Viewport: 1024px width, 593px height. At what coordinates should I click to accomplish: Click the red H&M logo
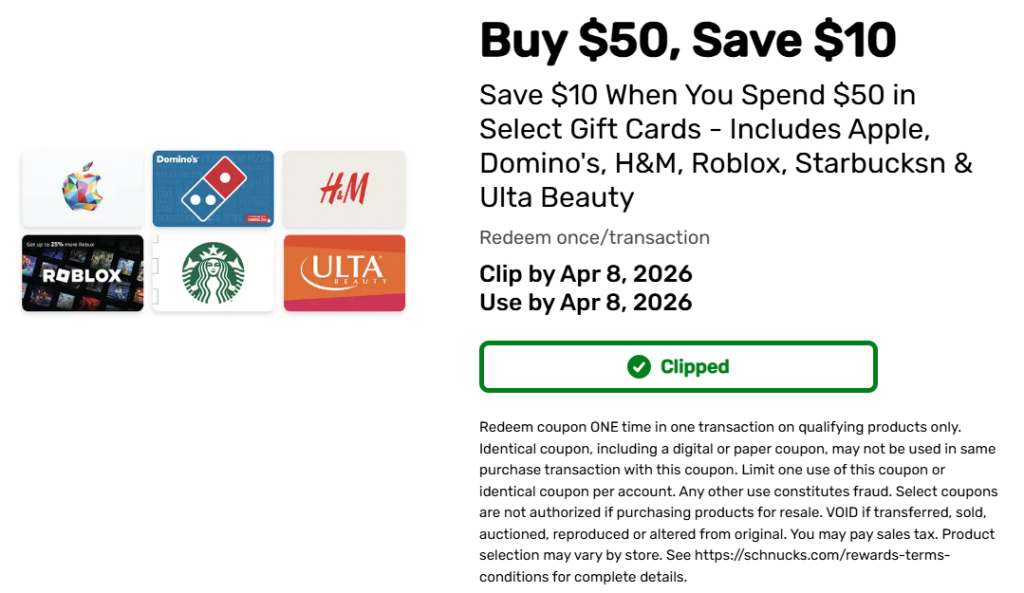tap(344, 189)
